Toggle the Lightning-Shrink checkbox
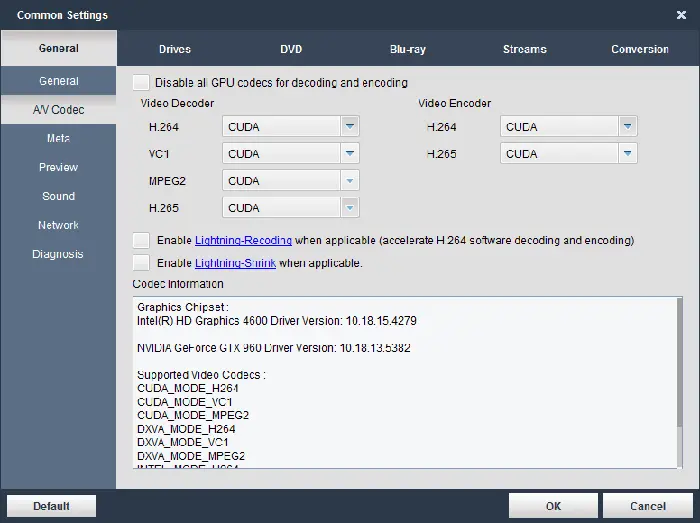The height and width of the screenshot is (523, 700). 141,263
